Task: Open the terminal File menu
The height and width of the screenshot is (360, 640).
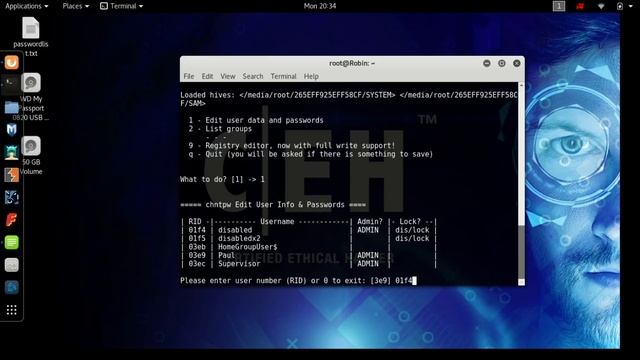Action: pyautogui.click(x=189, y=76)
